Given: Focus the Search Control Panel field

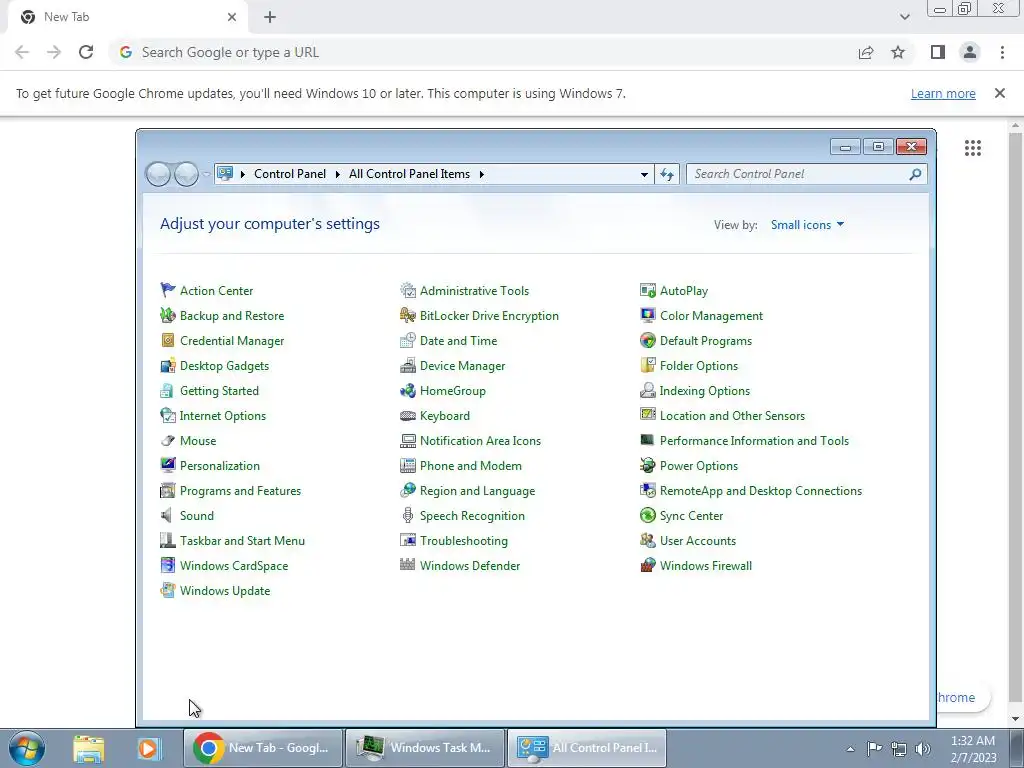Looking at the screenshot, I should click(x=807, y=174).
